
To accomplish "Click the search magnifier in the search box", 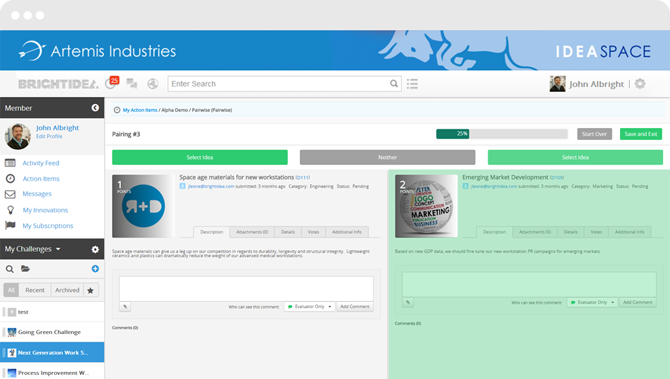I will point(394,84).
